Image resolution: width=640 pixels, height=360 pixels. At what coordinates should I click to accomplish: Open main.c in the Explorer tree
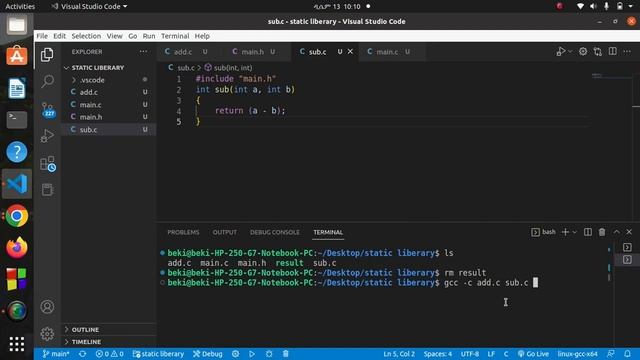pyautogui.click(x=109, y=105)
